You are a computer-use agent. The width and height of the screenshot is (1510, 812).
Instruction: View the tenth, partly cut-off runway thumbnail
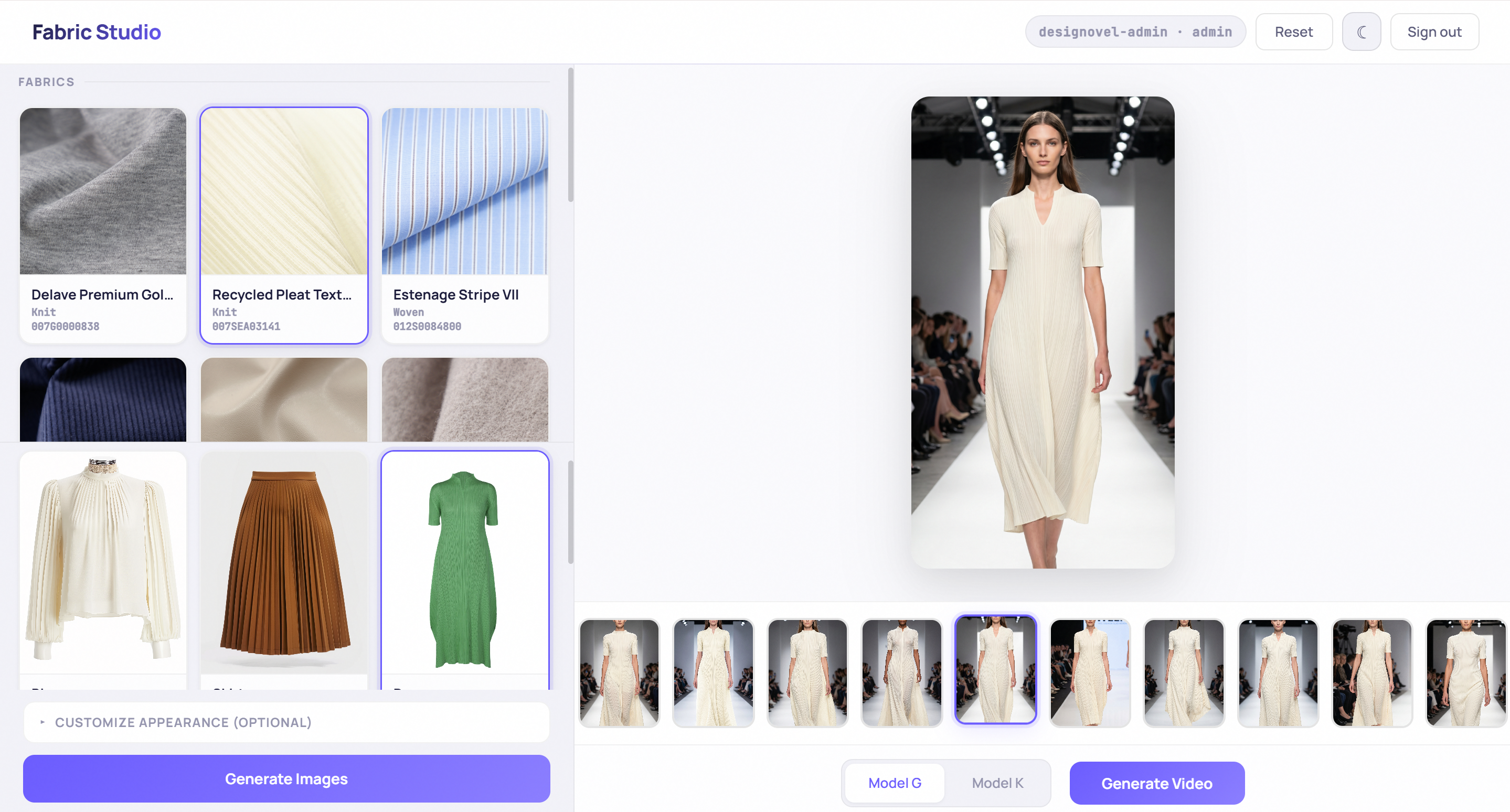[1466, 672]
